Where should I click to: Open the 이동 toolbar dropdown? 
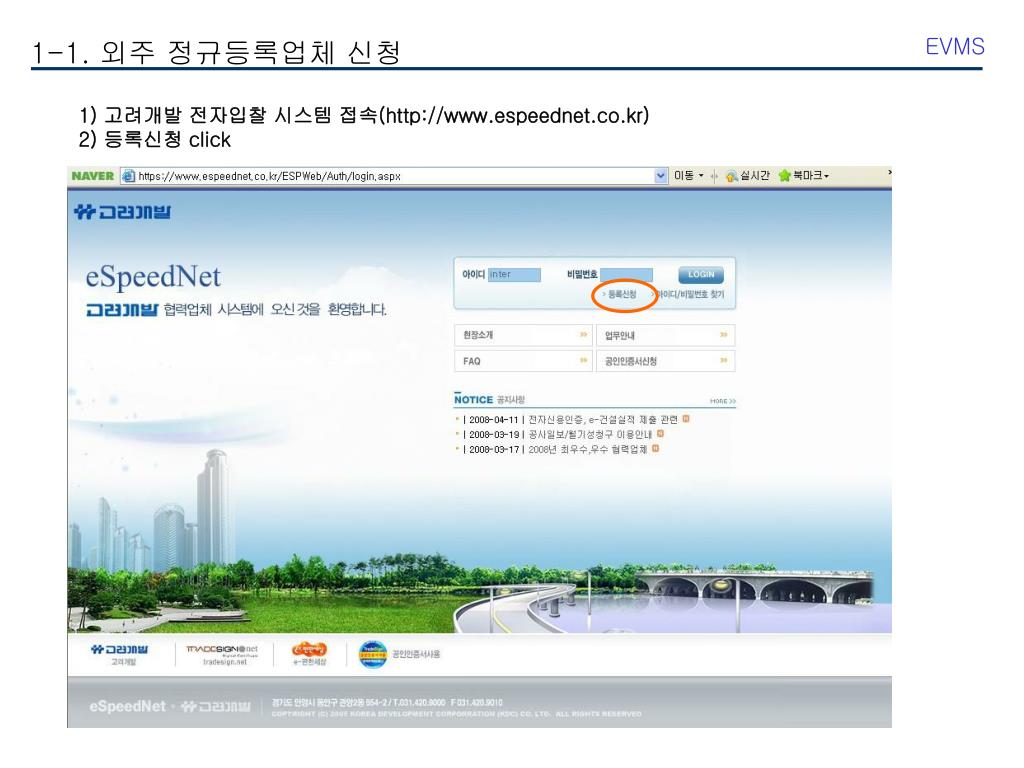688,176
